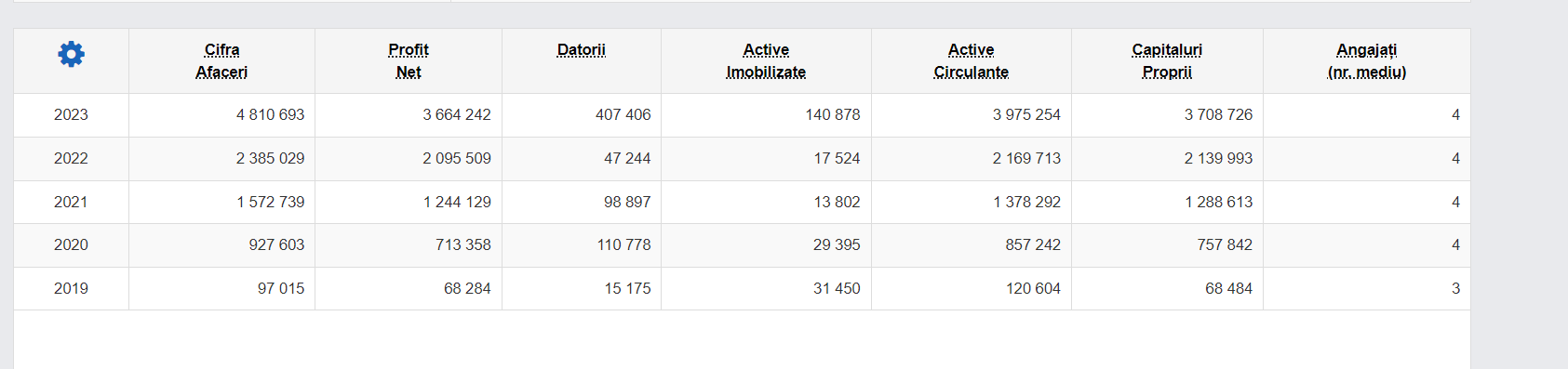The height and width of the screenshot is (369, 1568).
Task: Click the Profit Net column header
Action: coord(409,60)
